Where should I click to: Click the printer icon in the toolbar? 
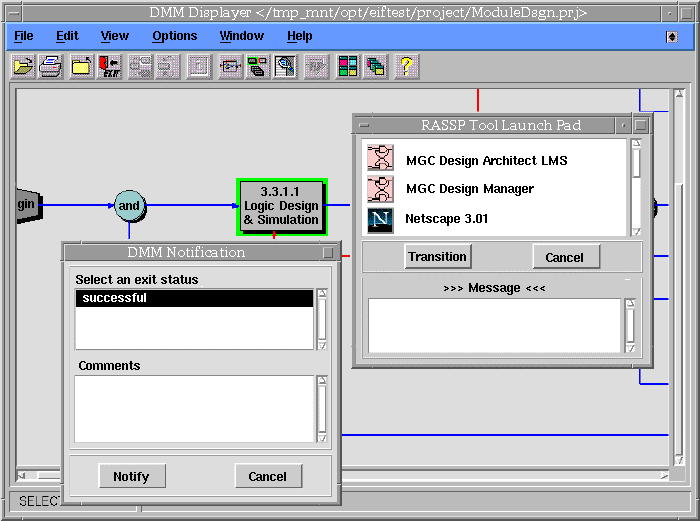(x=51, y=67)
